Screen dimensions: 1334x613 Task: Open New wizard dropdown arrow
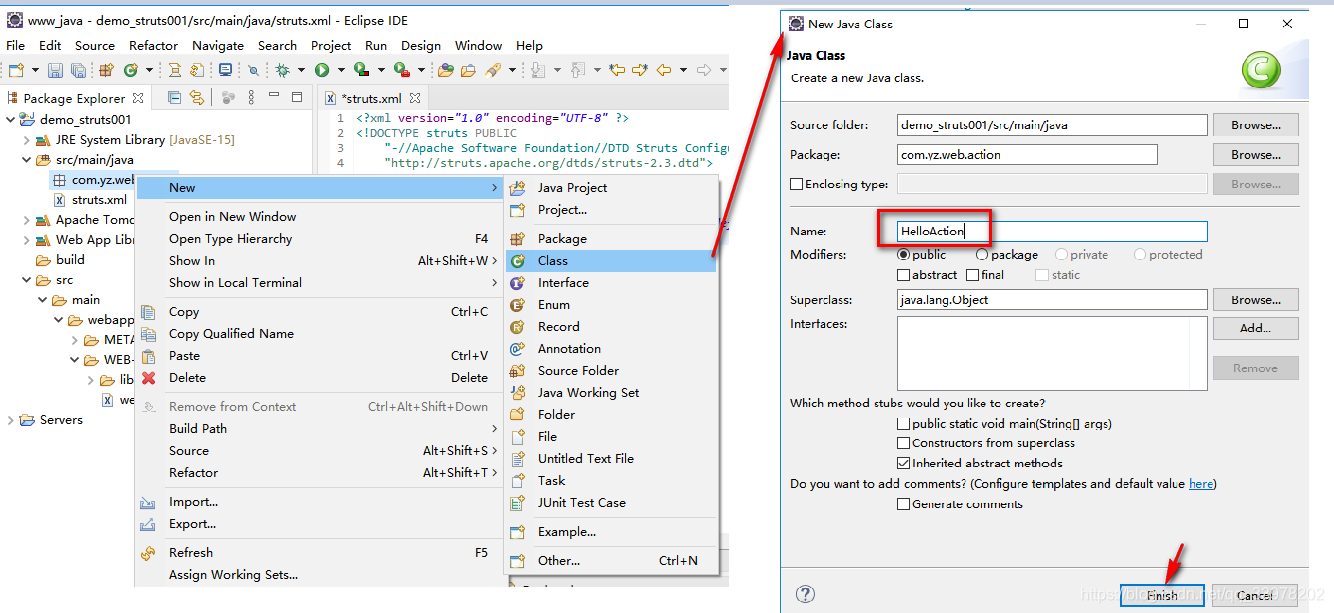[x=36, y=70]
